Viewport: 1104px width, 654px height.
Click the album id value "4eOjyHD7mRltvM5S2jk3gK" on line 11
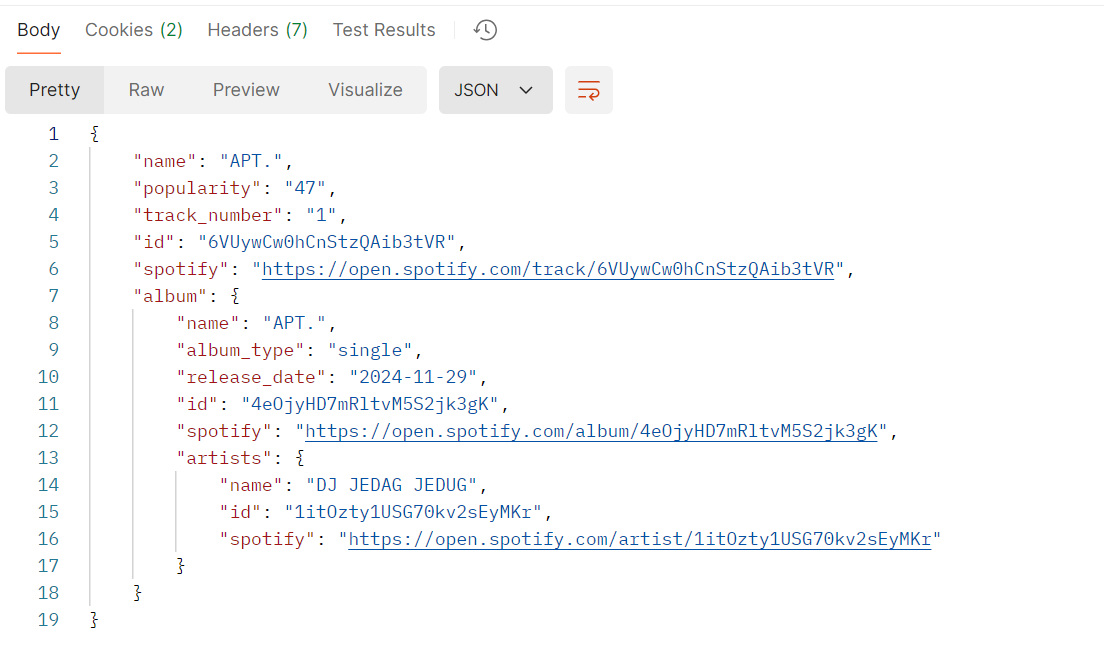pyautogui.click(x=370, y=404)
